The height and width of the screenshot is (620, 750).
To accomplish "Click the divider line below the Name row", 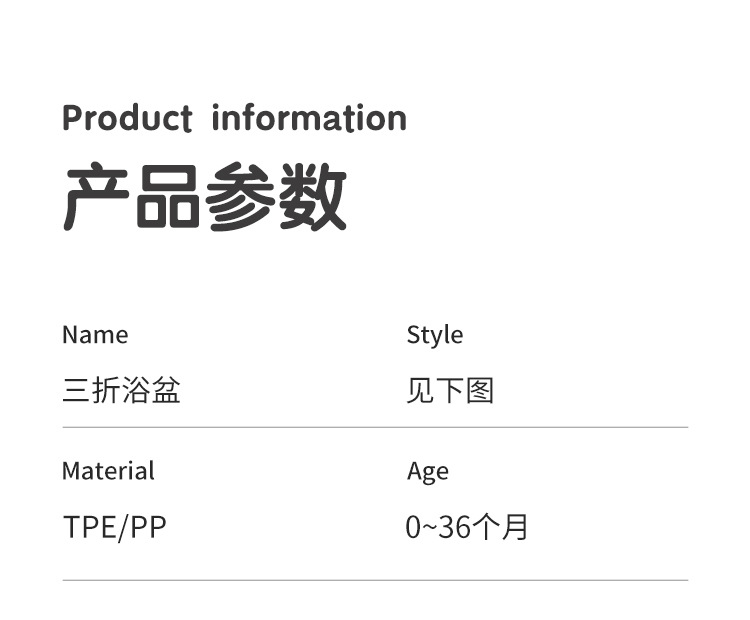I will [x=375, y=428].
